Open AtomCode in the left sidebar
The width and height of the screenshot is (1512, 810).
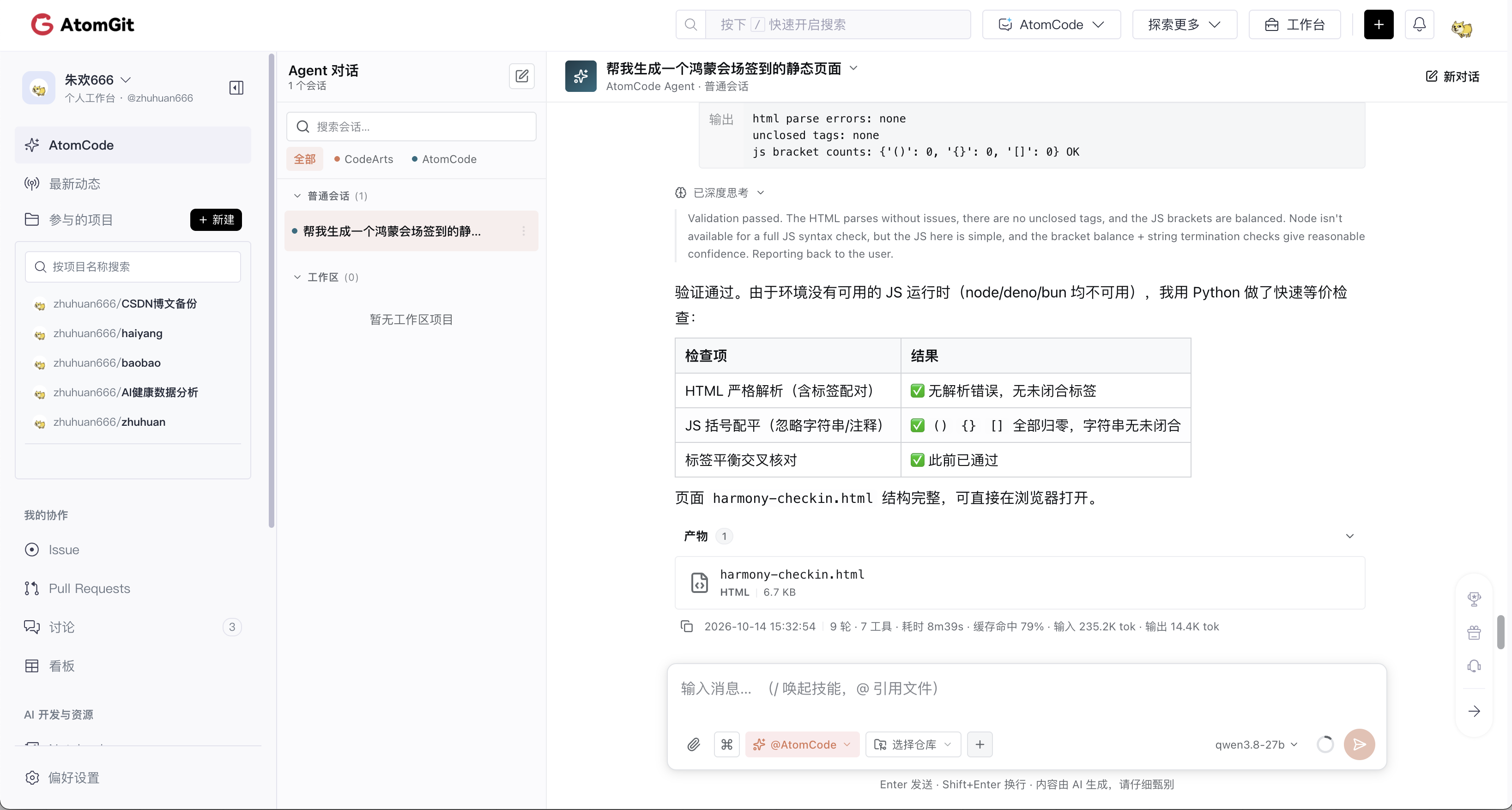133,145
